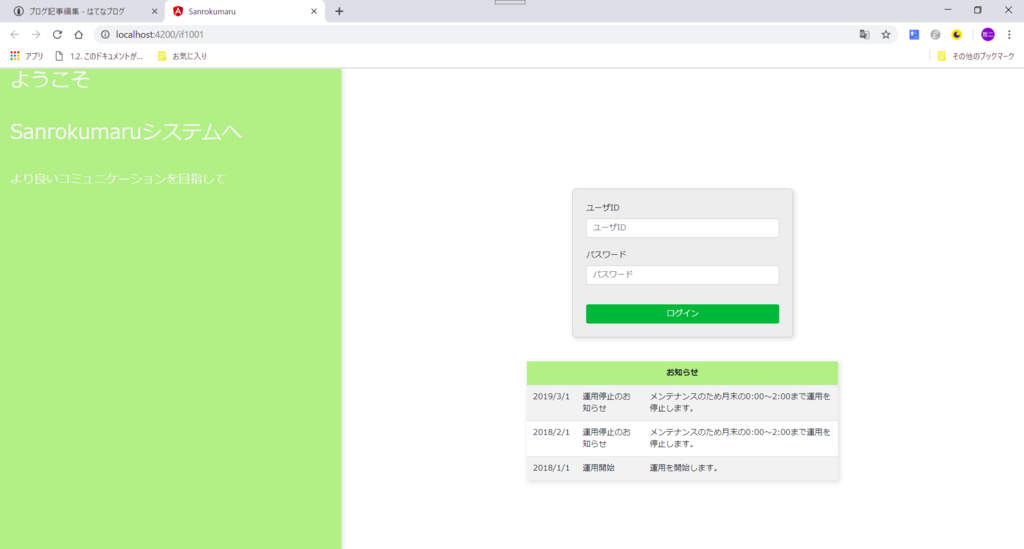
Task: View site info icon in address bar
Action: [105, 35]
